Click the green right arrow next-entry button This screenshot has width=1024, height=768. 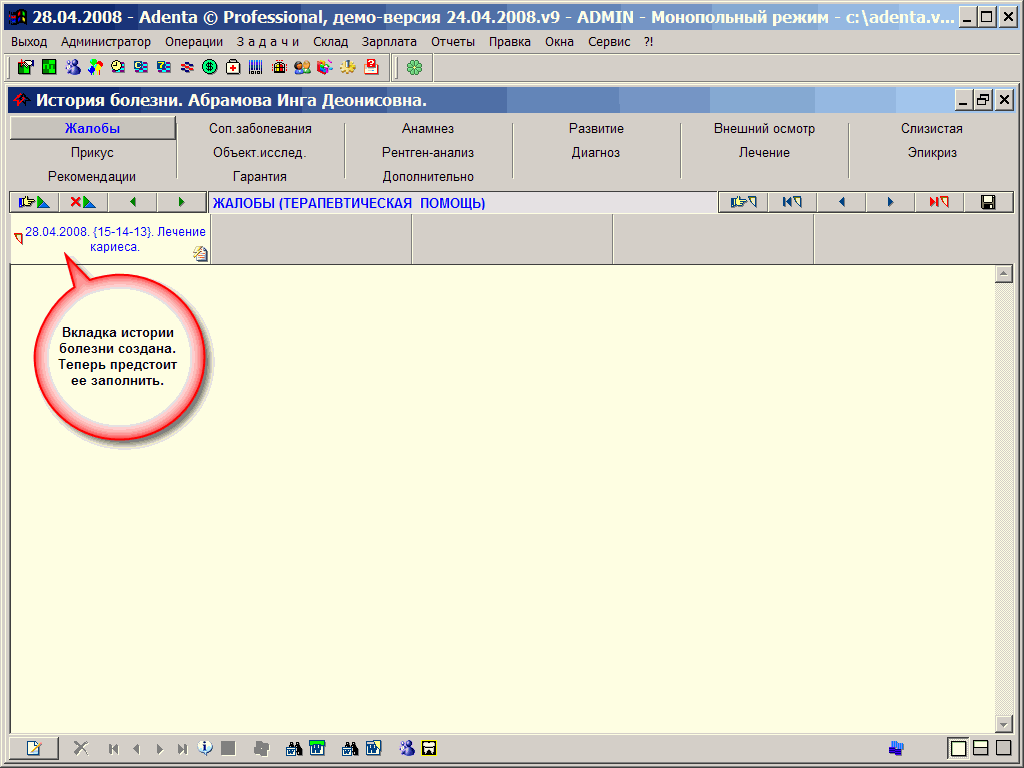point(181,202)
